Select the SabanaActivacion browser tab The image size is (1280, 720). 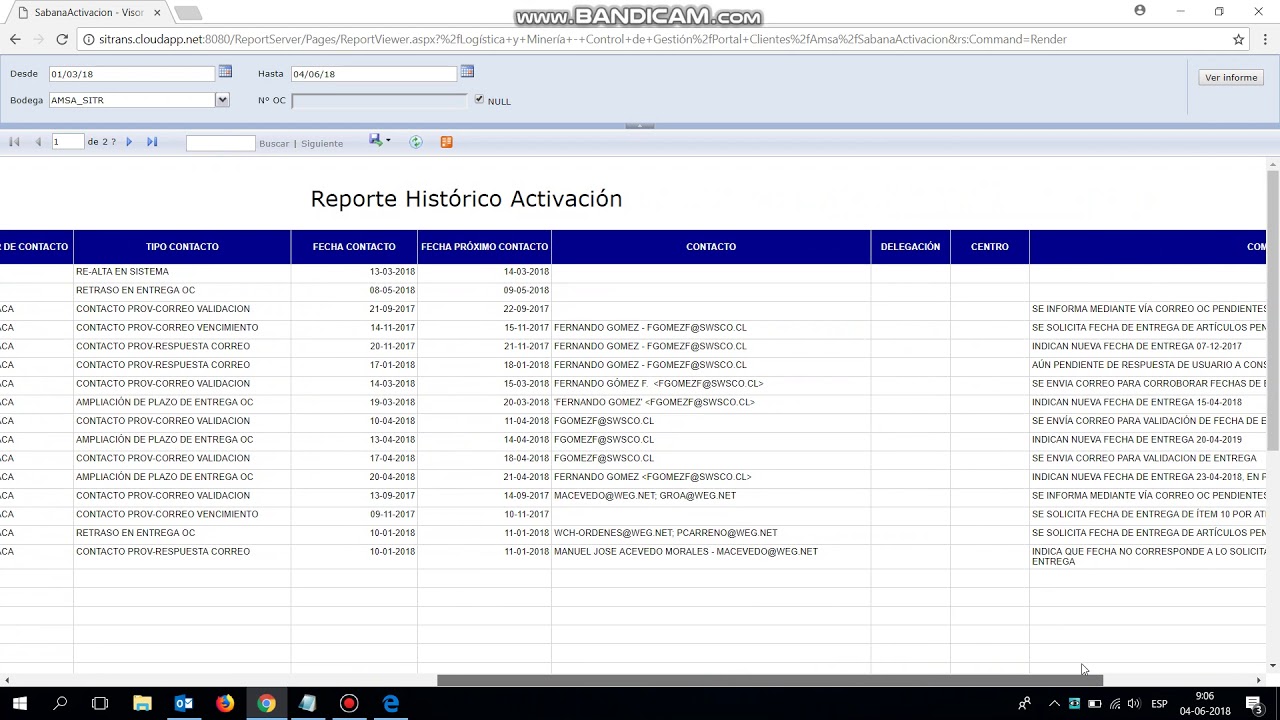85,13
